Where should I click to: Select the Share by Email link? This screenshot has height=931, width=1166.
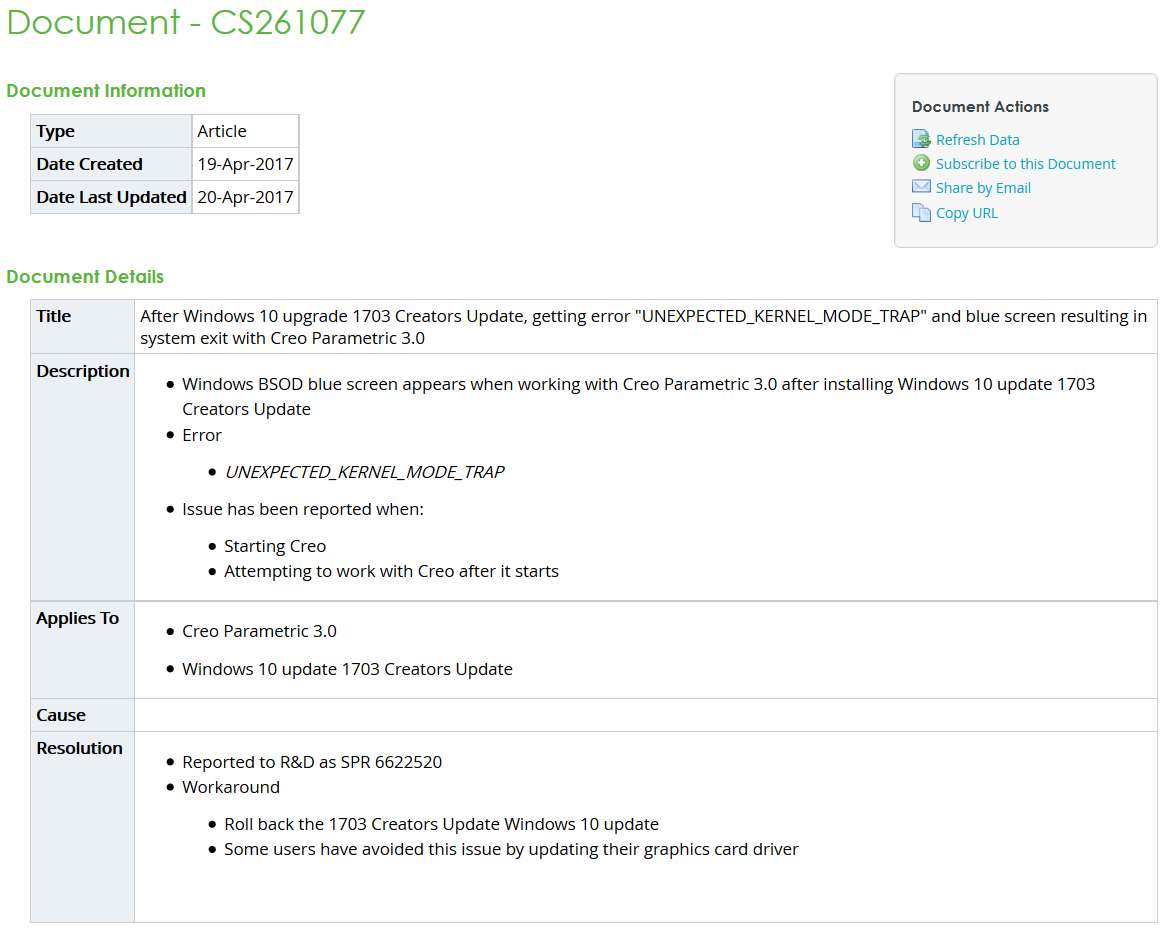click(x=983, y=188)
